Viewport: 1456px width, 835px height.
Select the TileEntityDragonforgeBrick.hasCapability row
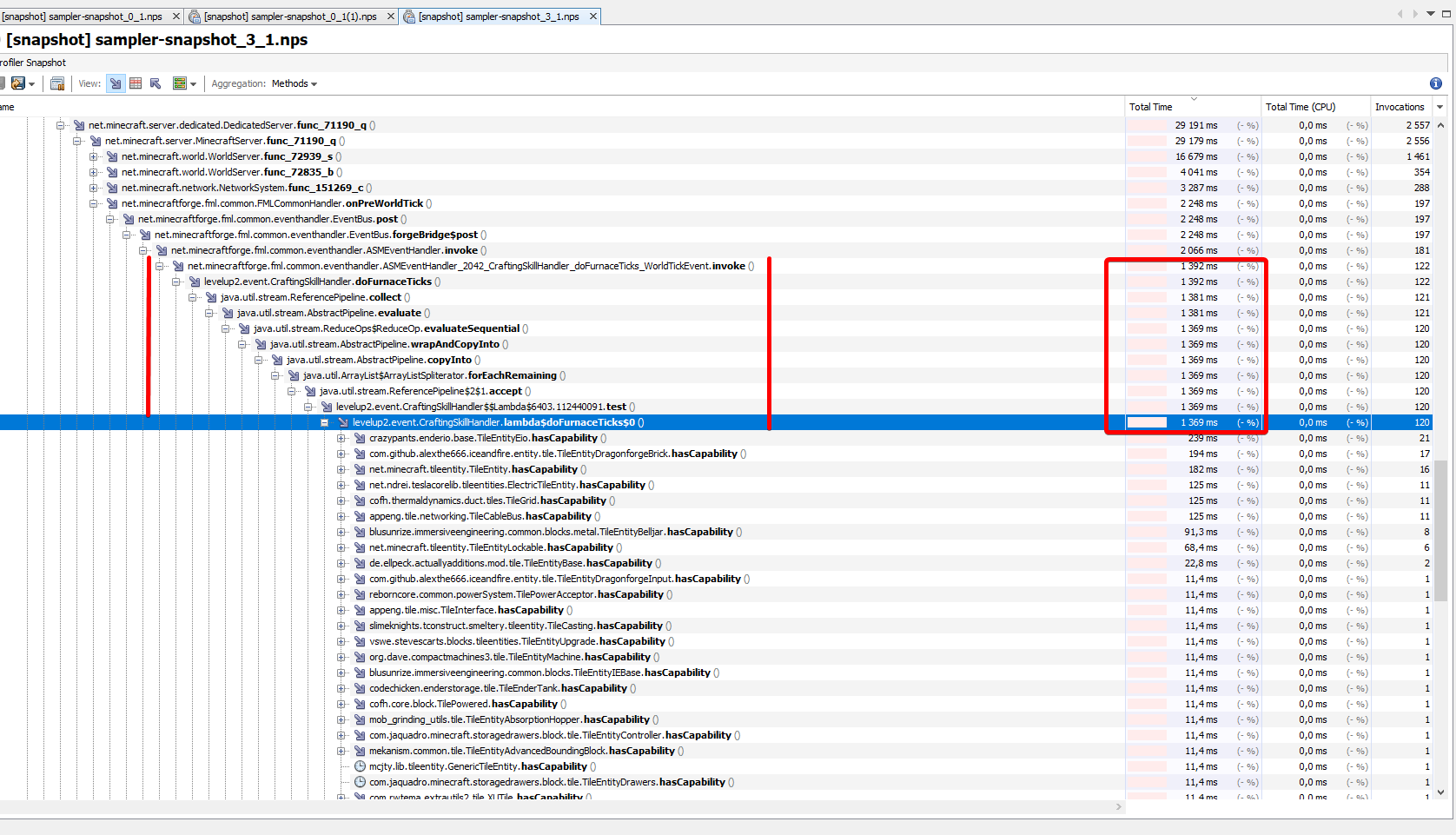[716, 454]
